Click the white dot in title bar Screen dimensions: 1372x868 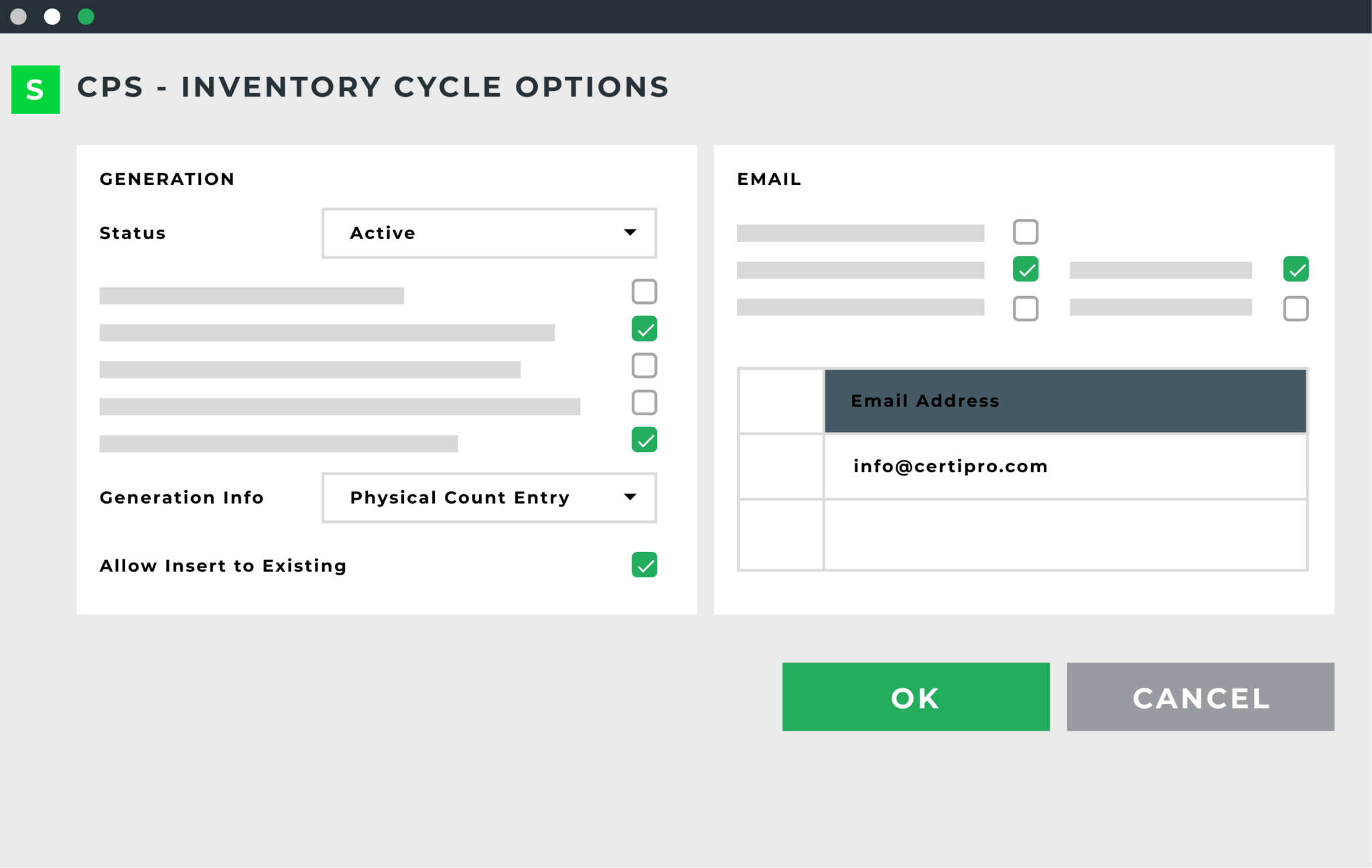[x=52, y=17]
